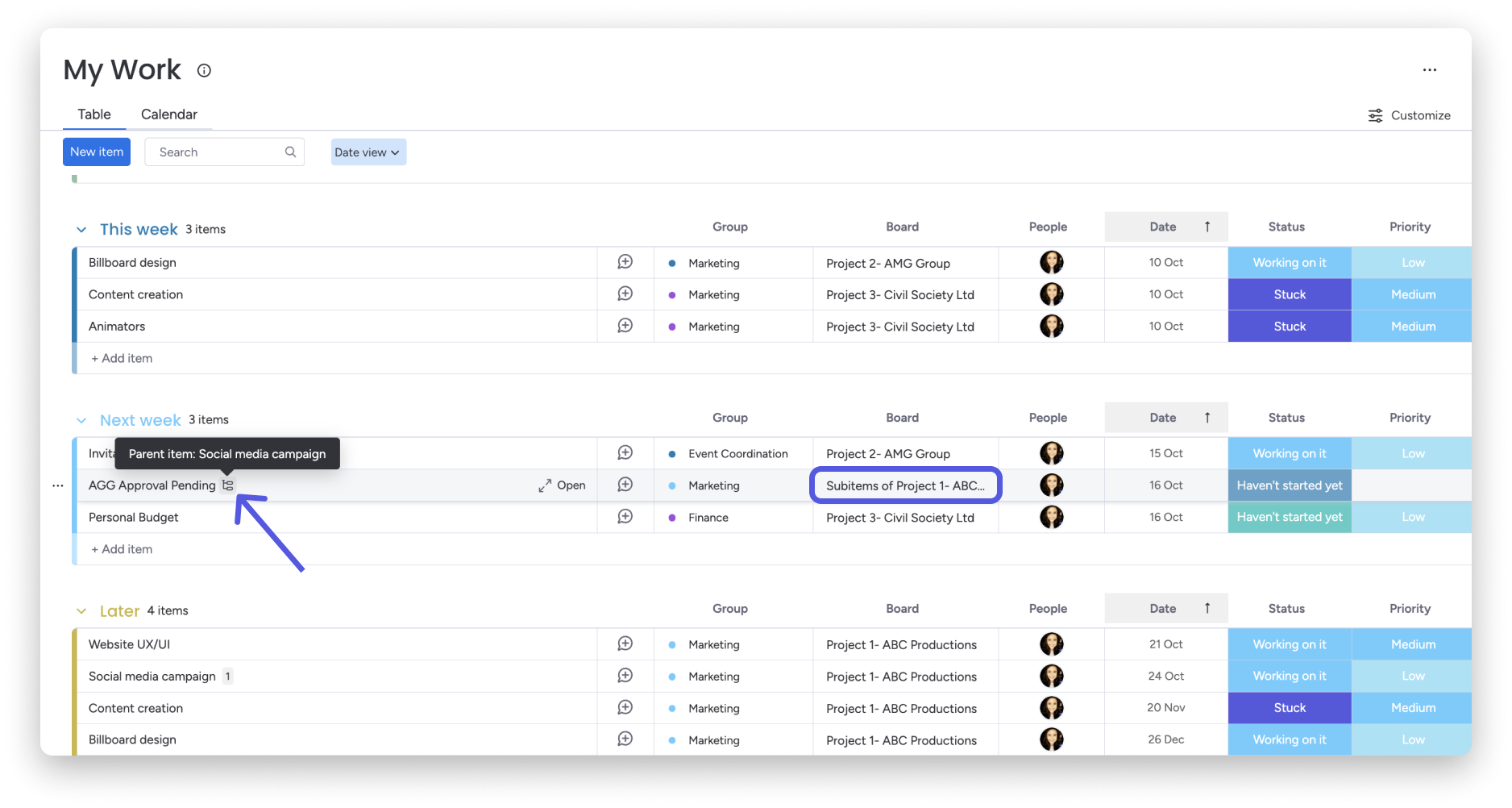Screen dimensions: 1512x808
Task: Toggle Date sort arrow in Later section header
Action: 1207,609
